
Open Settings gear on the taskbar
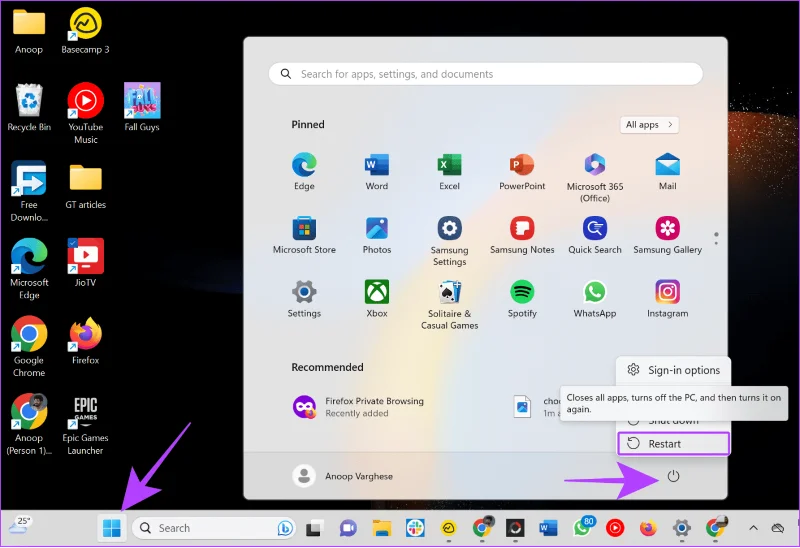coord(682,528)
